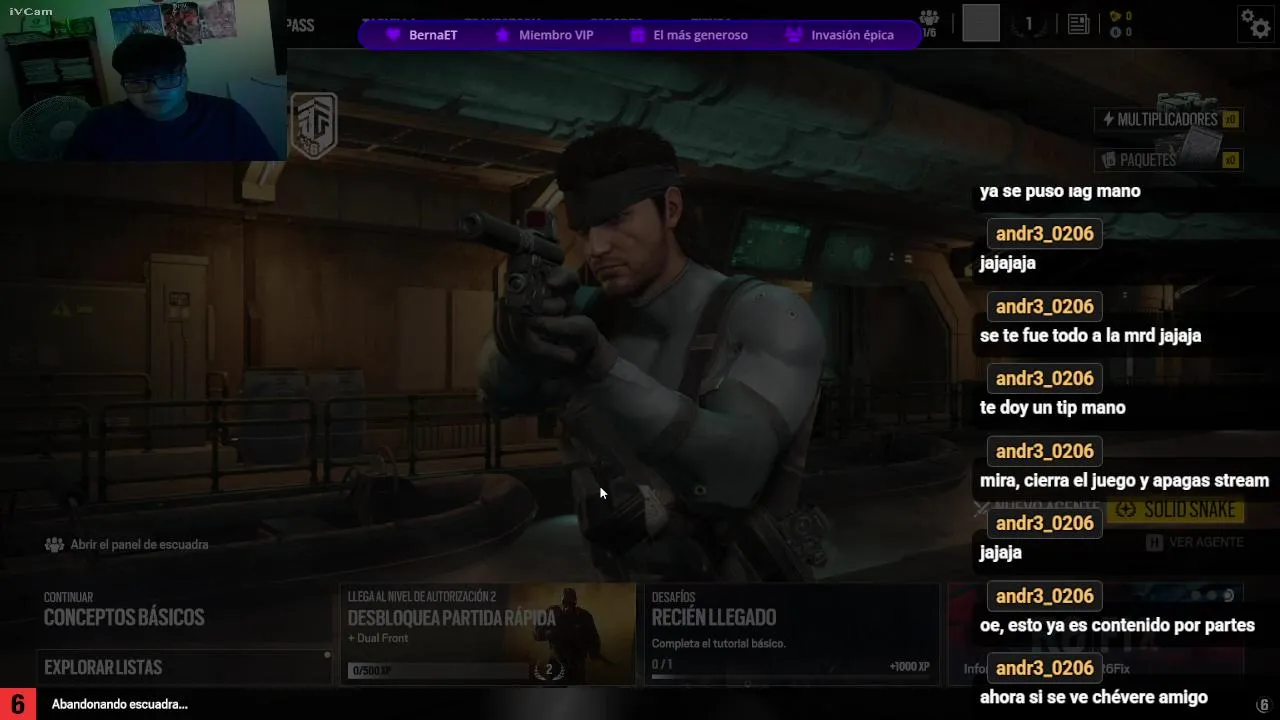Select the gold renown currency icon
Screen dimensions: 1280x720
tap(1116, 16)
